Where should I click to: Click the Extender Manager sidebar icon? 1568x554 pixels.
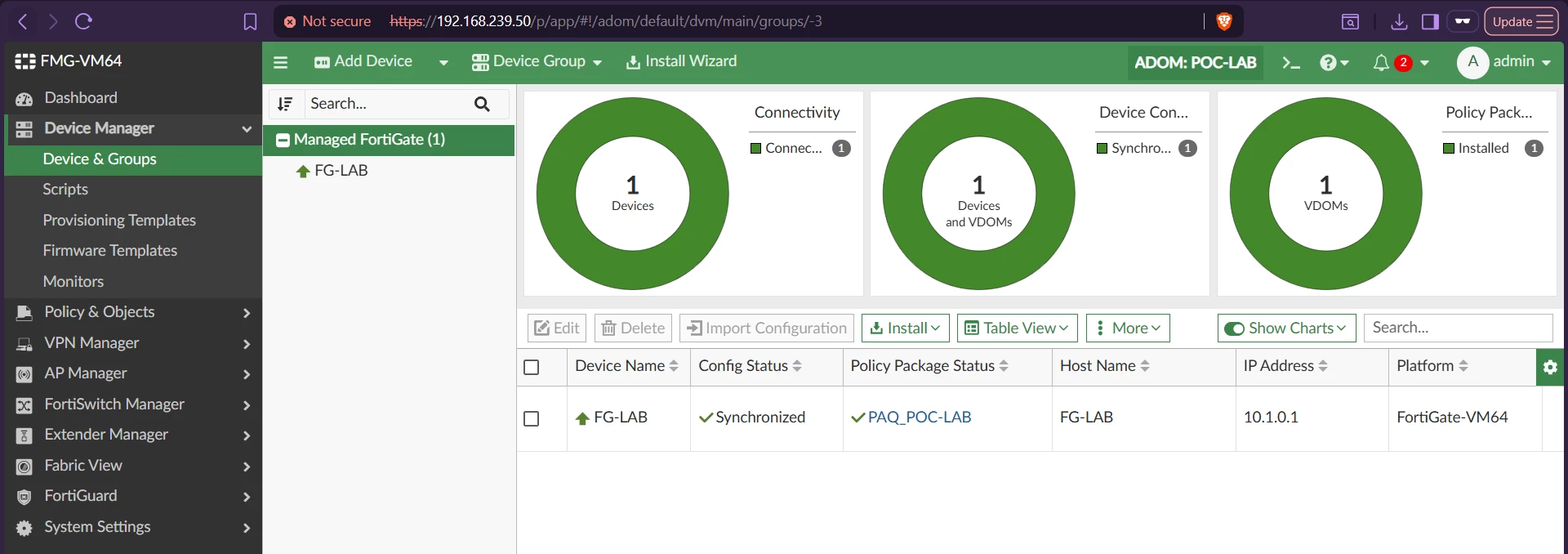point(24,436)
